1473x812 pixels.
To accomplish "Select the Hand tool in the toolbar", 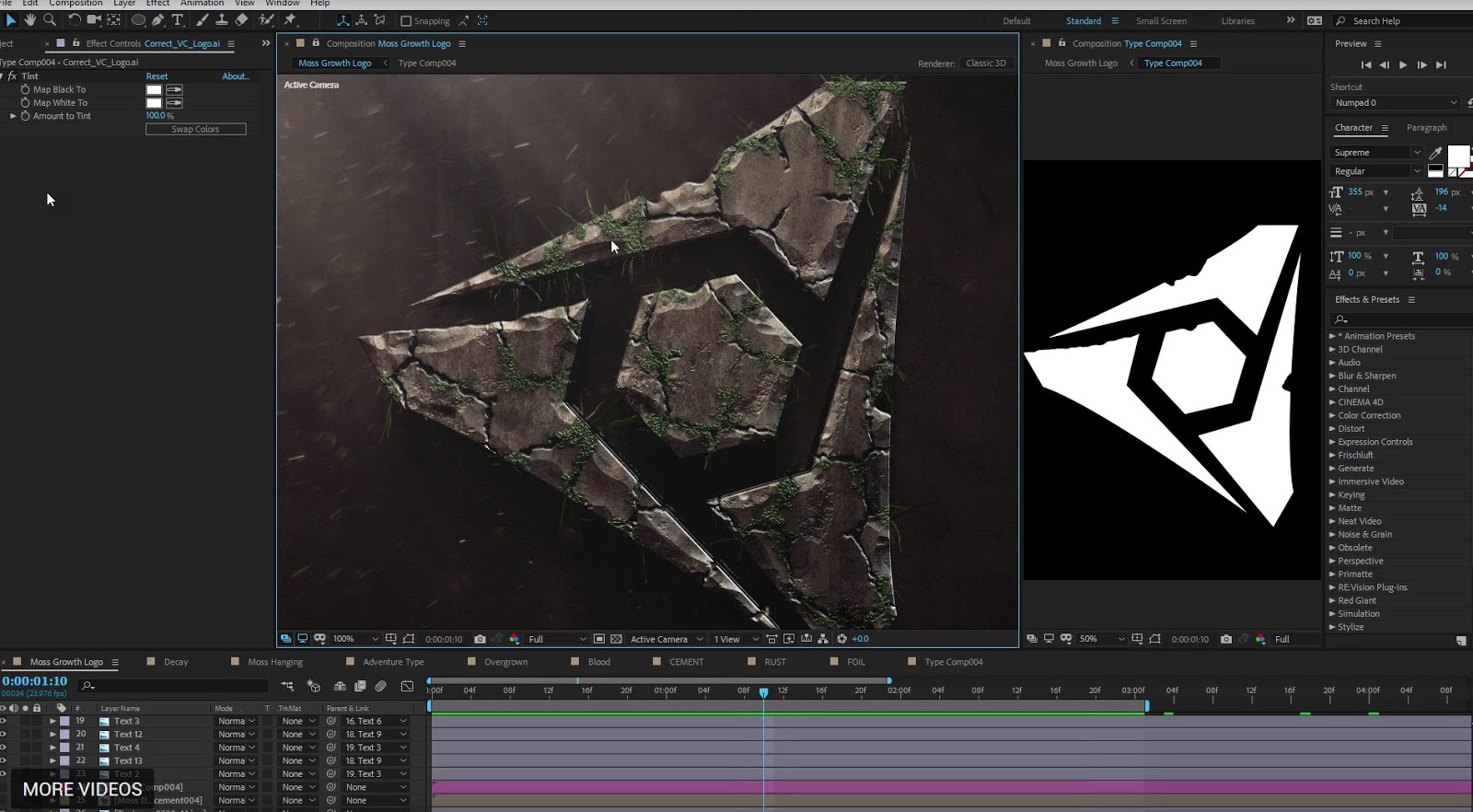I will coord(30,19).
